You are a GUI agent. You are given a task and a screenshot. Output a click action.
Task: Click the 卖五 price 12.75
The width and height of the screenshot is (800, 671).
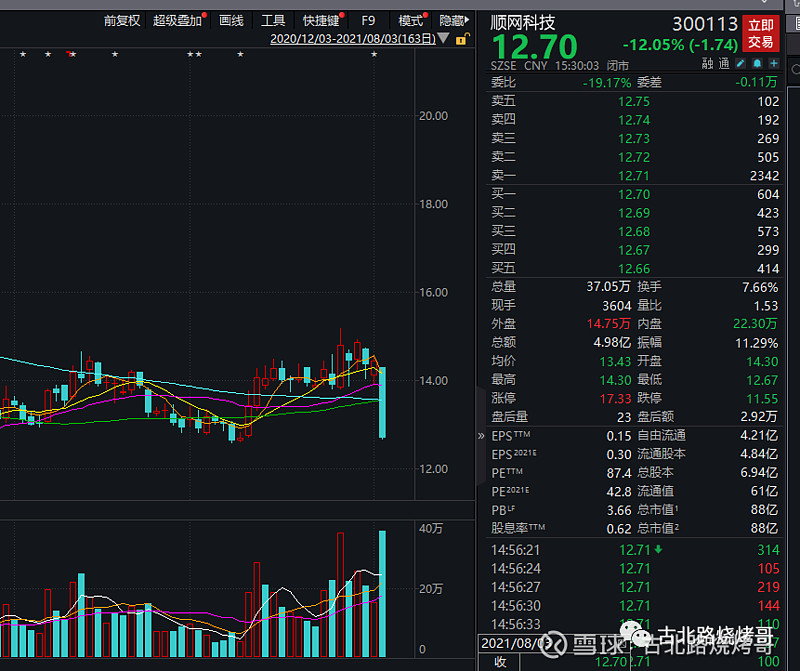pyautogui.click(x=634, y=102)
